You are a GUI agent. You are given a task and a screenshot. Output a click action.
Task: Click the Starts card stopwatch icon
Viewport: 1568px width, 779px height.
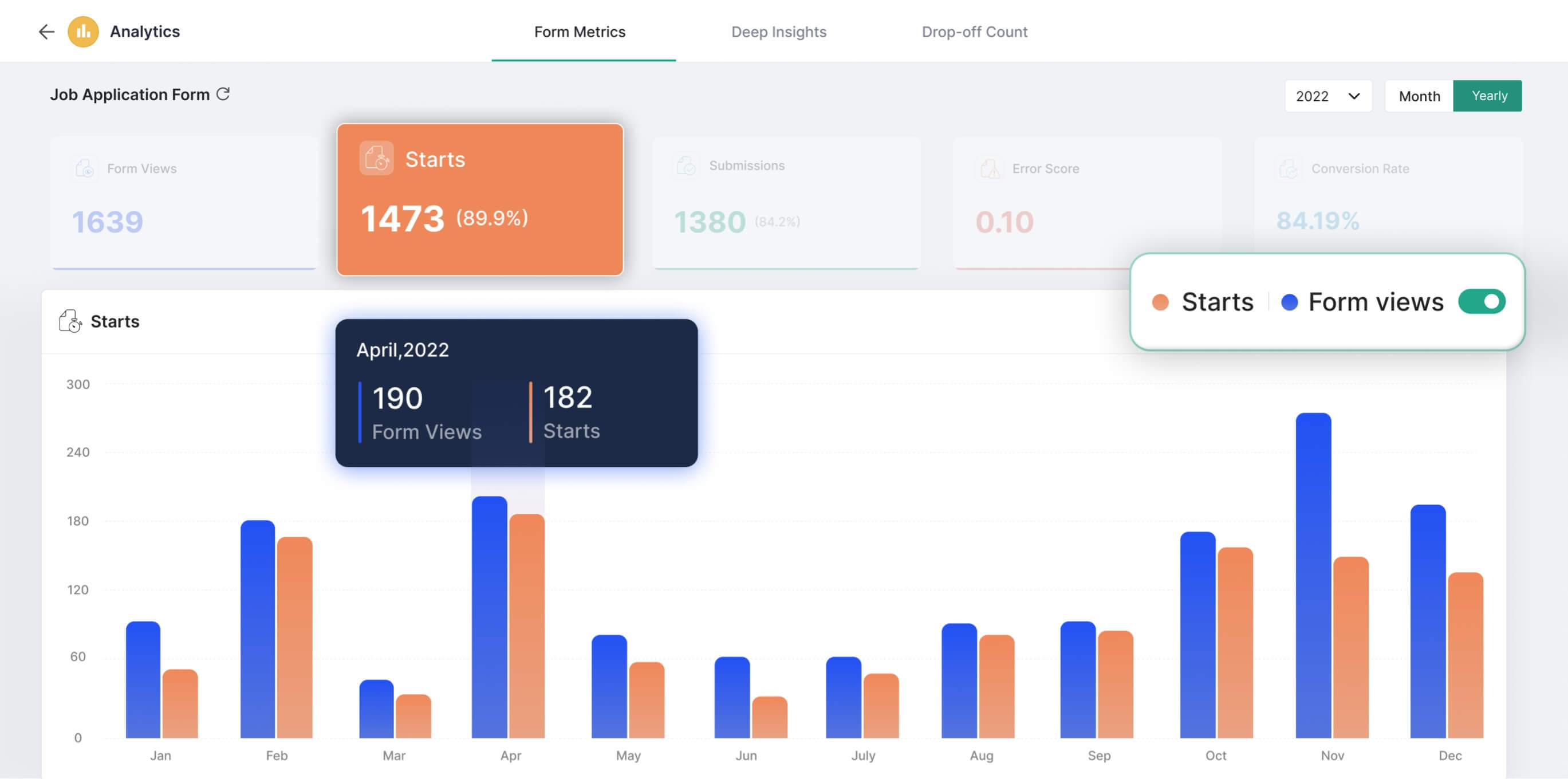[376, 159]
